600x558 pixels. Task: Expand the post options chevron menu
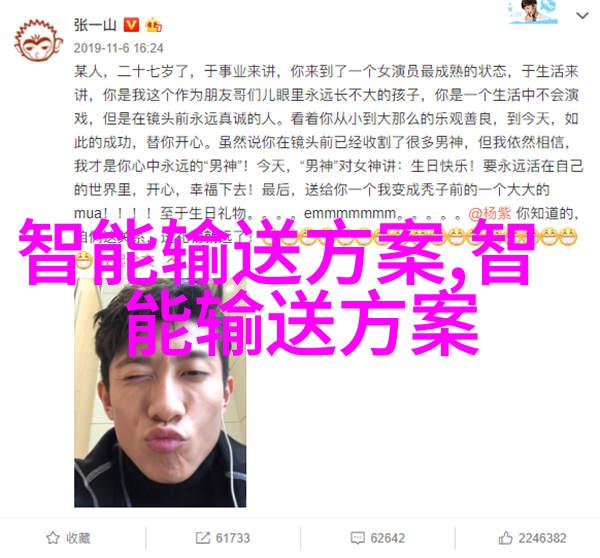pyautogui.click(x=582, y=16)
